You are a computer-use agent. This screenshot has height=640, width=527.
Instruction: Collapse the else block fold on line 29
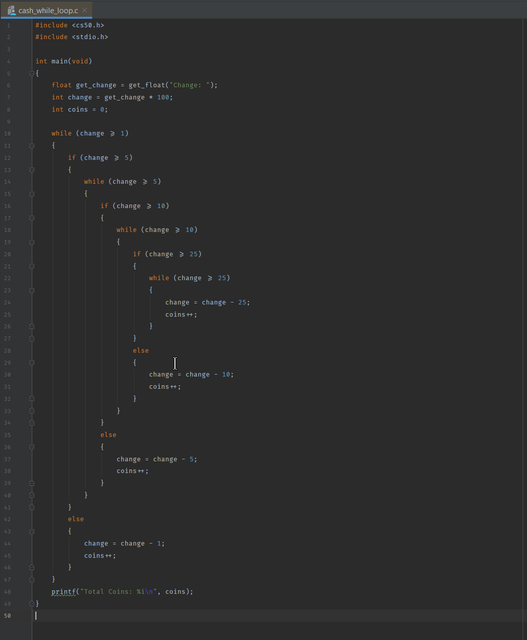[31, 362]
